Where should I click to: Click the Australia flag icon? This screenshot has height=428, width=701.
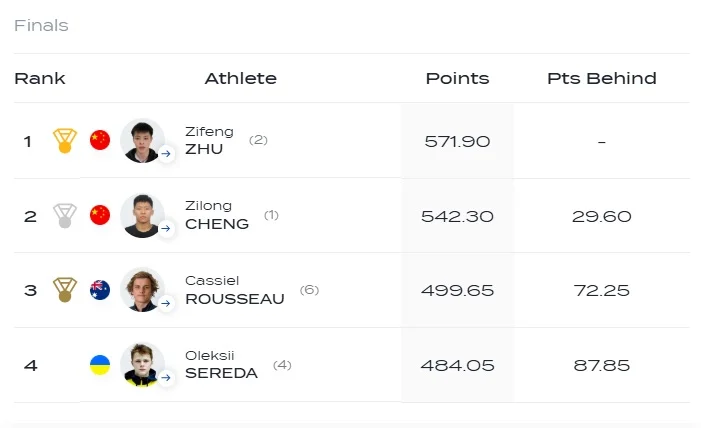coord(99,290)
